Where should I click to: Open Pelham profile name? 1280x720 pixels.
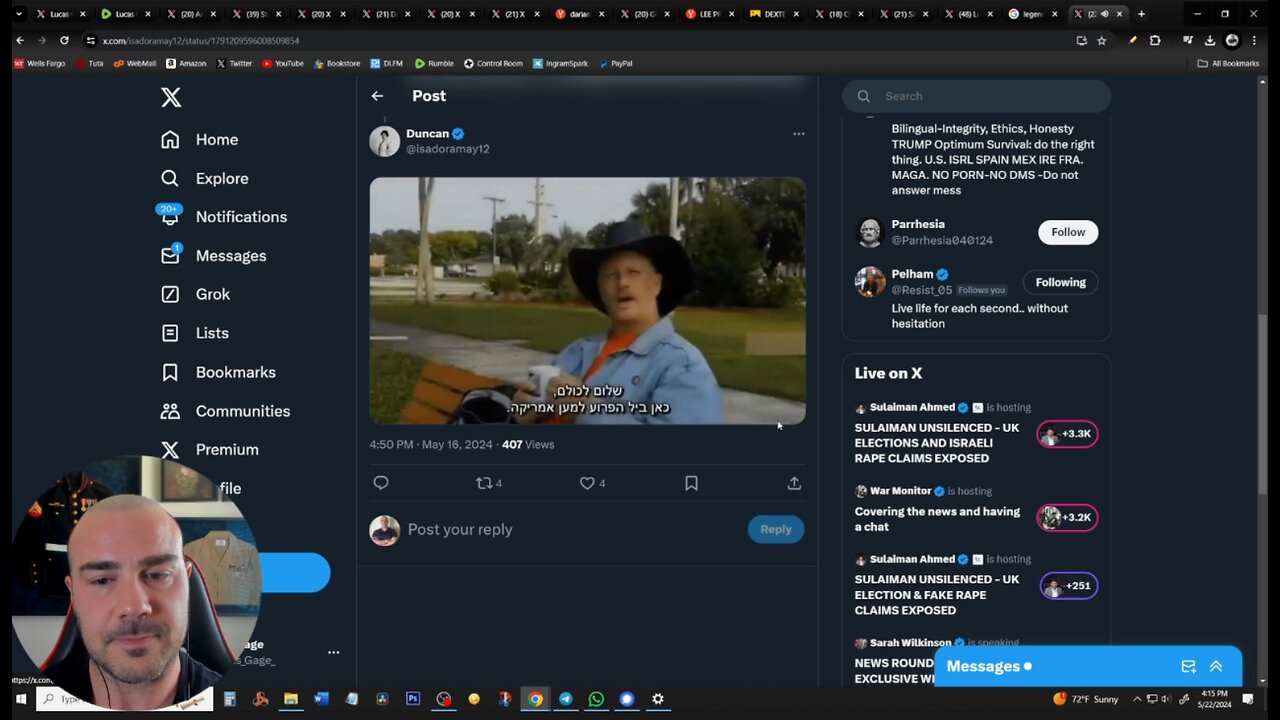(x=912, y=274)
